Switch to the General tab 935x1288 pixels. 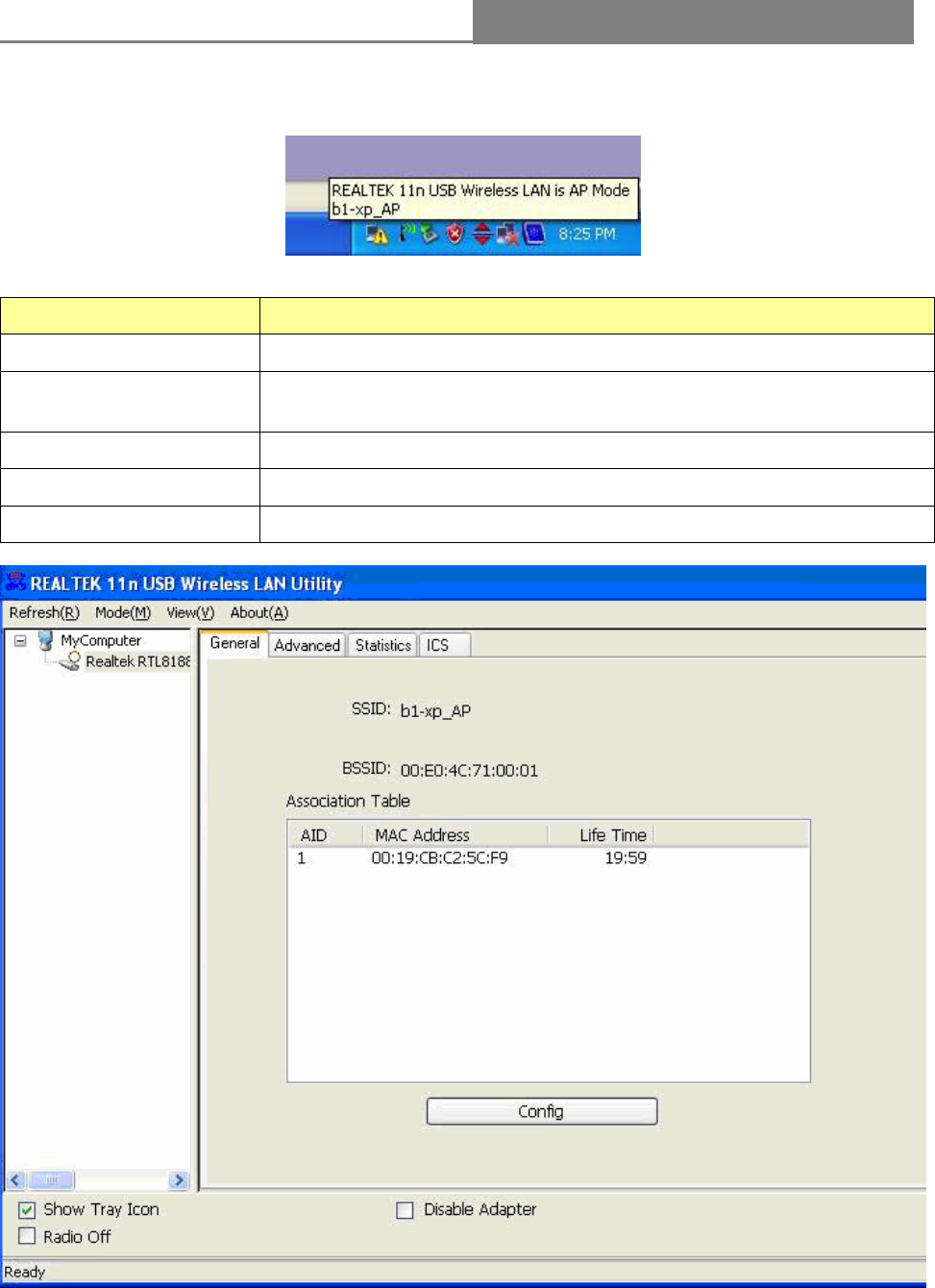point(234,643)
